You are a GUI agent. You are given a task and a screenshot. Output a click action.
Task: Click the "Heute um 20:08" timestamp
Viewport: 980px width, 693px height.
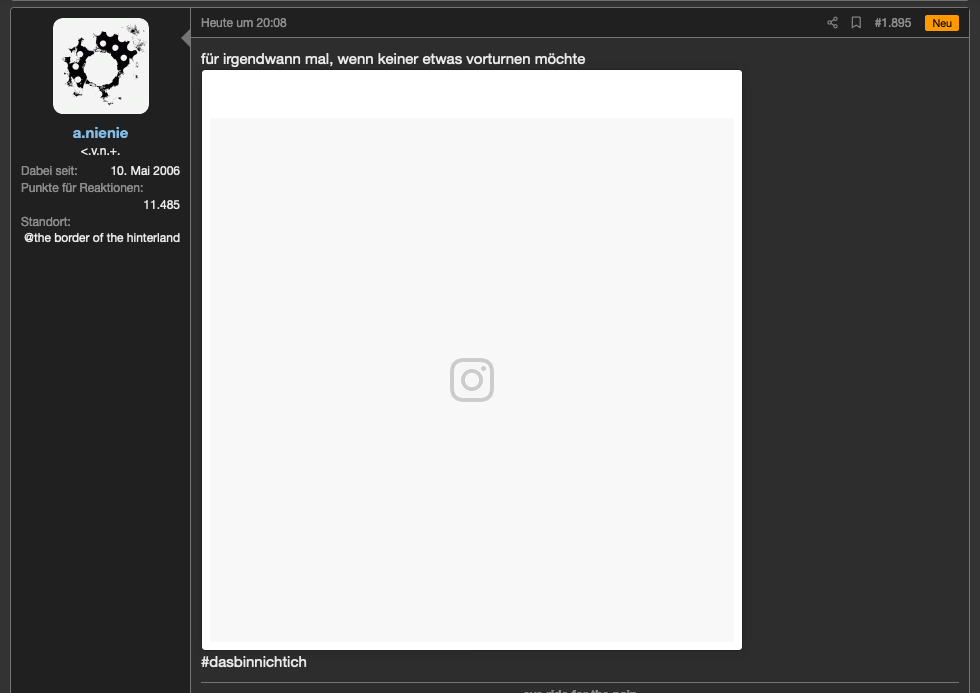[x=243, y=23]
